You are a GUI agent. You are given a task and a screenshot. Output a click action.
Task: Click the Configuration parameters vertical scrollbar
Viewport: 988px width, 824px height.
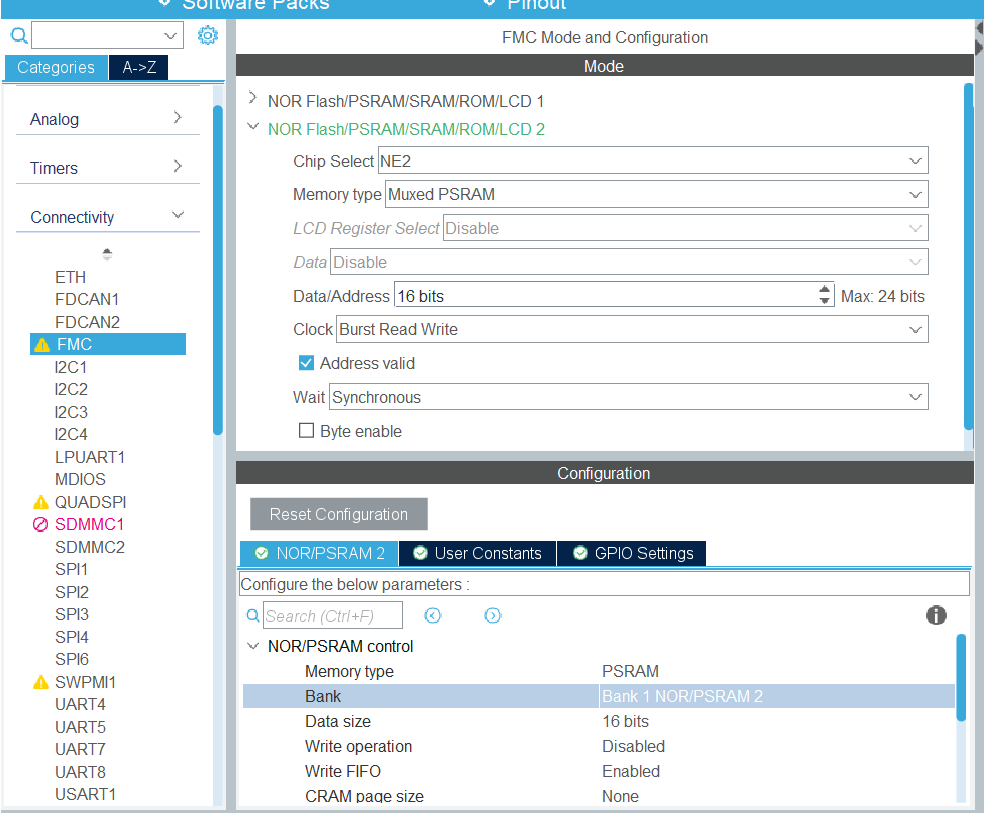tap(961, 677)
